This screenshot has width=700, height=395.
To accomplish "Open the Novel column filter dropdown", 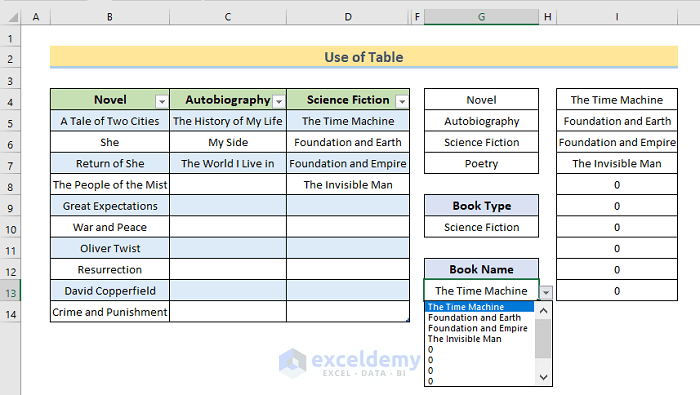I will tap(162, 102).
